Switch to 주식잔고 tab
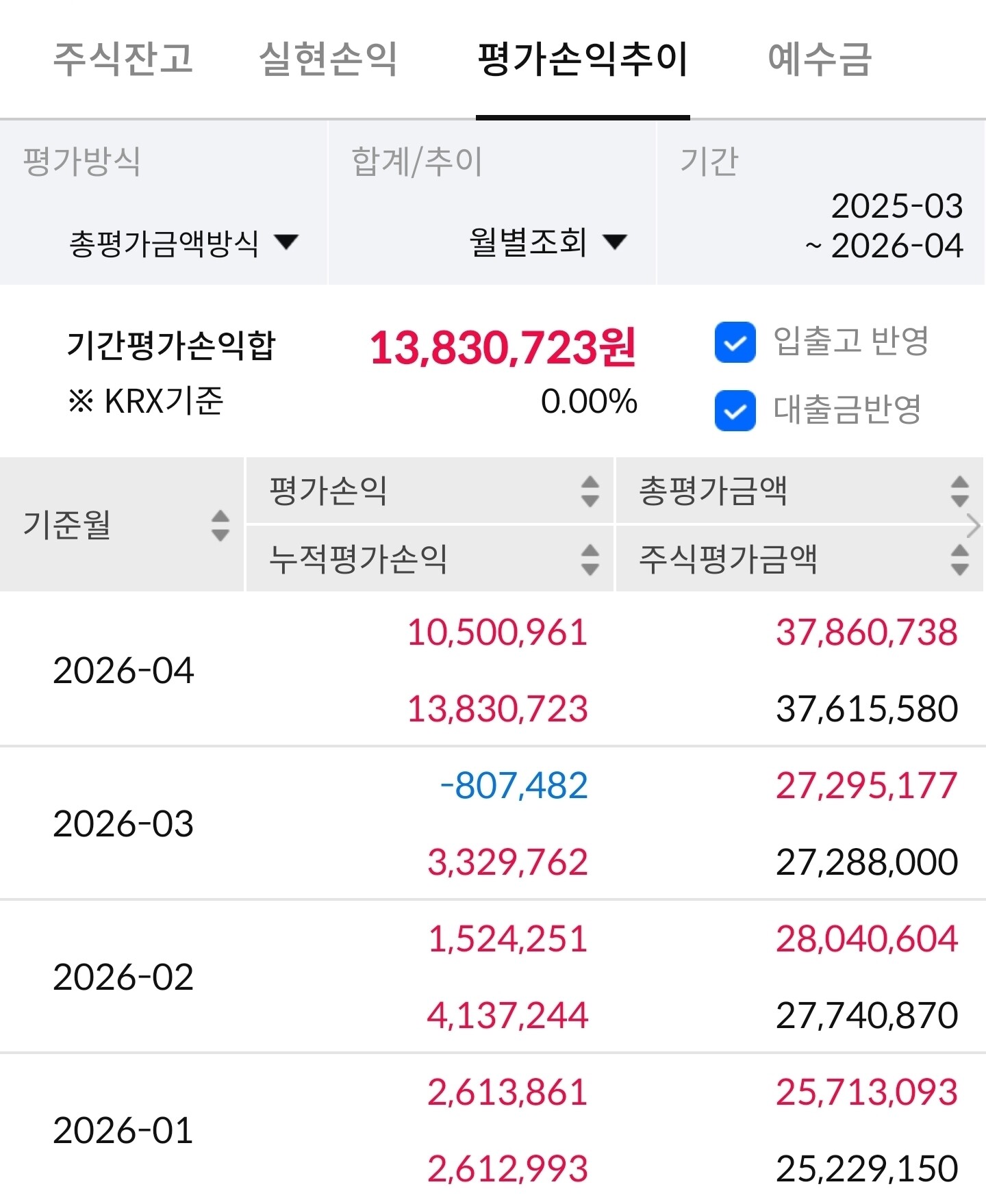This screenshot has height=1204, width=986. (x=123, y=59)
